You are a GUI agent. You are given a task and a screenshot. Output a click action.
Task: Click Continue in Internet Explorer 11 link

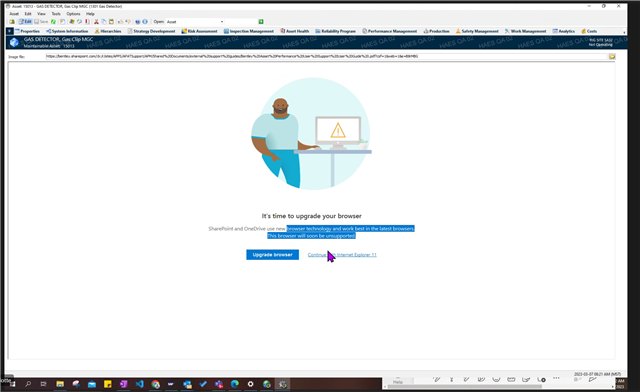342,255
